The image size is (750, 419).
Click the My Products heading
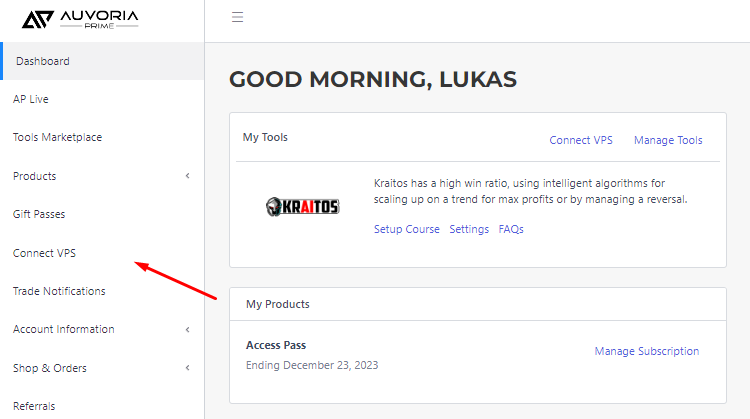click(277, 304)
